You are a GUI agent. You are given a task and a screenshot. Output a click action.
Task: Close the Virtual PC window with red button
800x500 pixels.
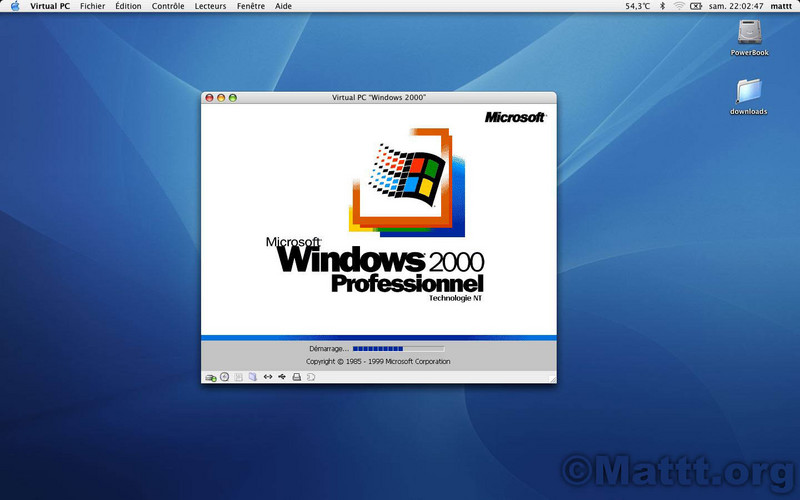coord(209,97)
